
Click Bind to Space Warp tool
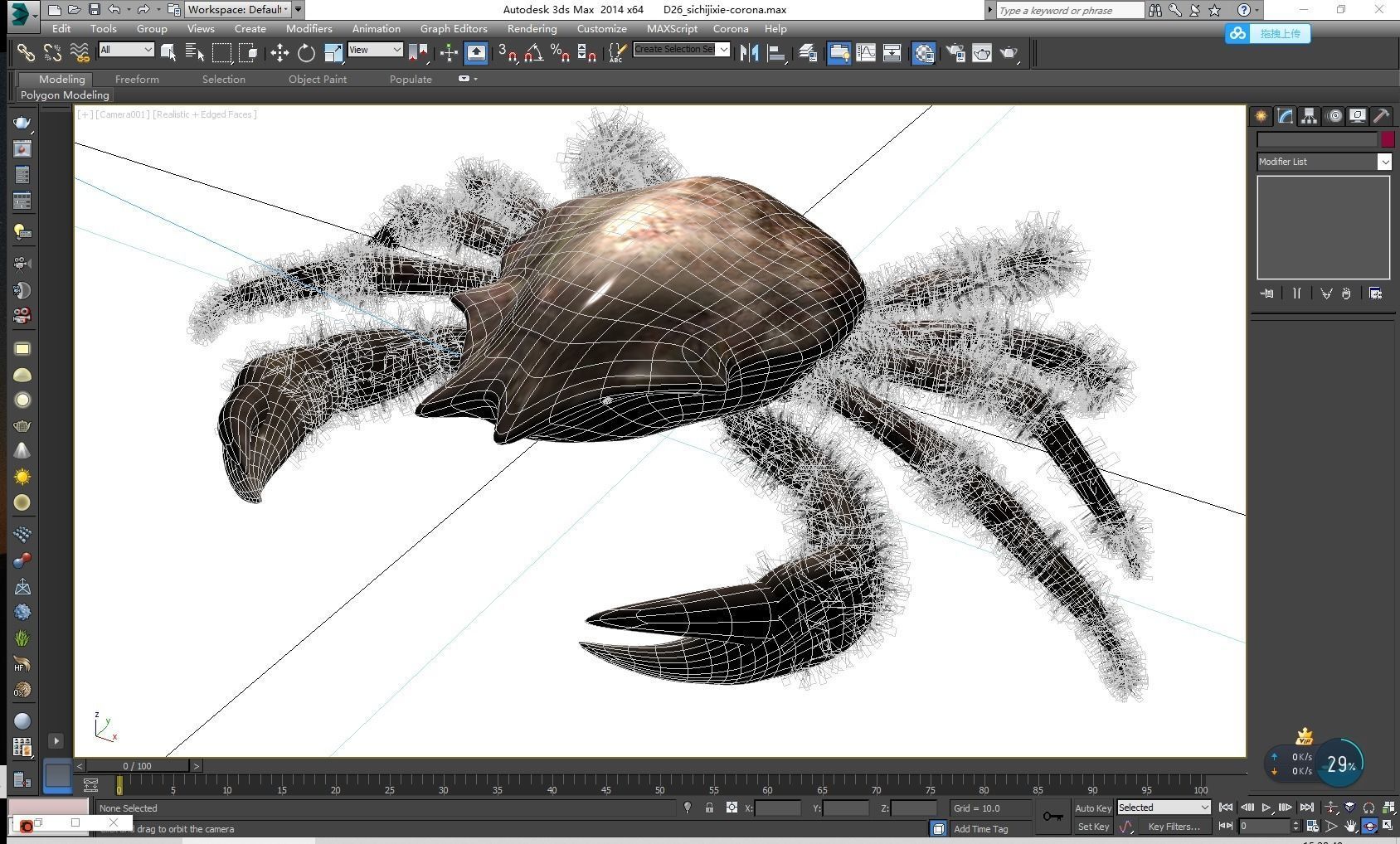point(79,53)
